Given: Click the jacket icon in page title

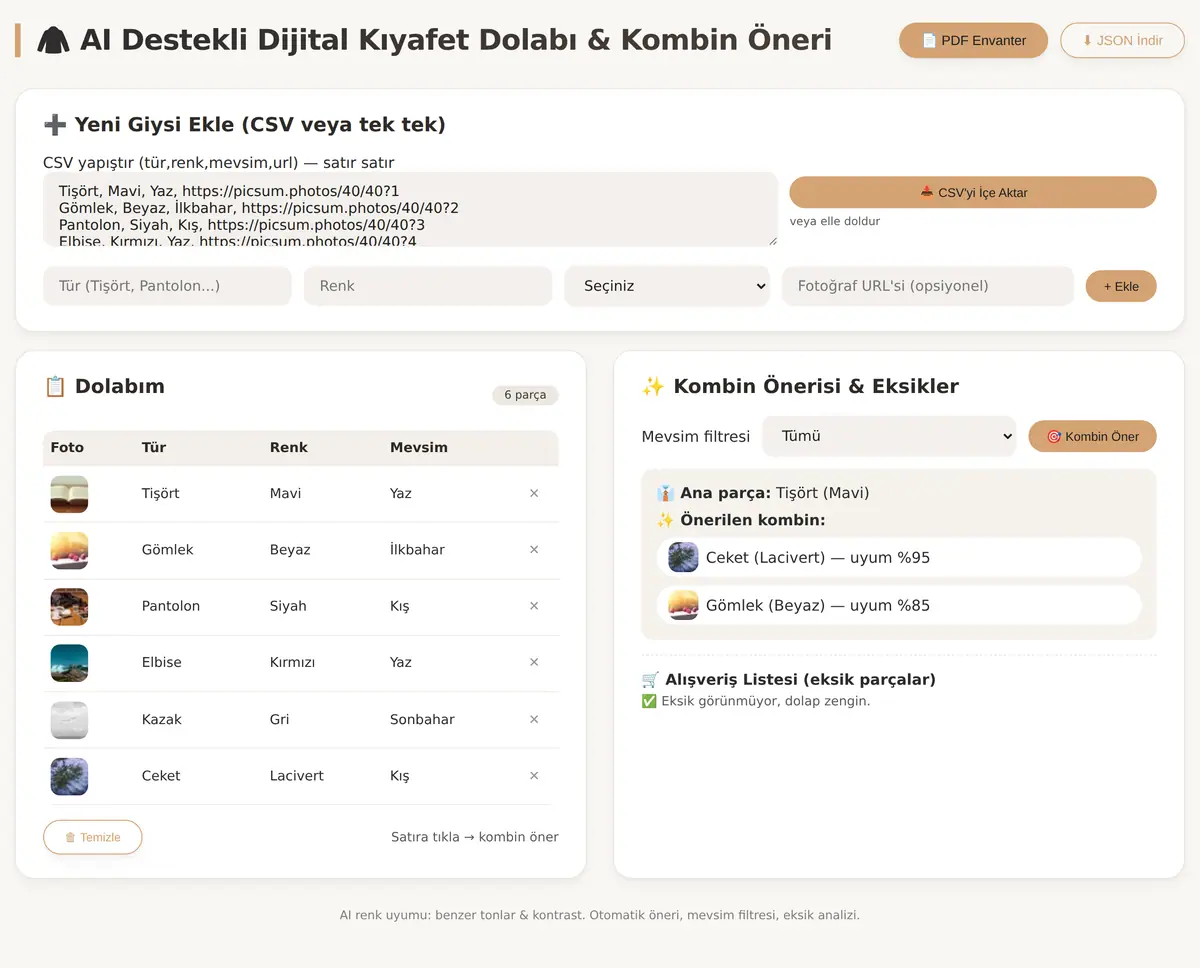Looking at the screenshot, I should 52,40.
